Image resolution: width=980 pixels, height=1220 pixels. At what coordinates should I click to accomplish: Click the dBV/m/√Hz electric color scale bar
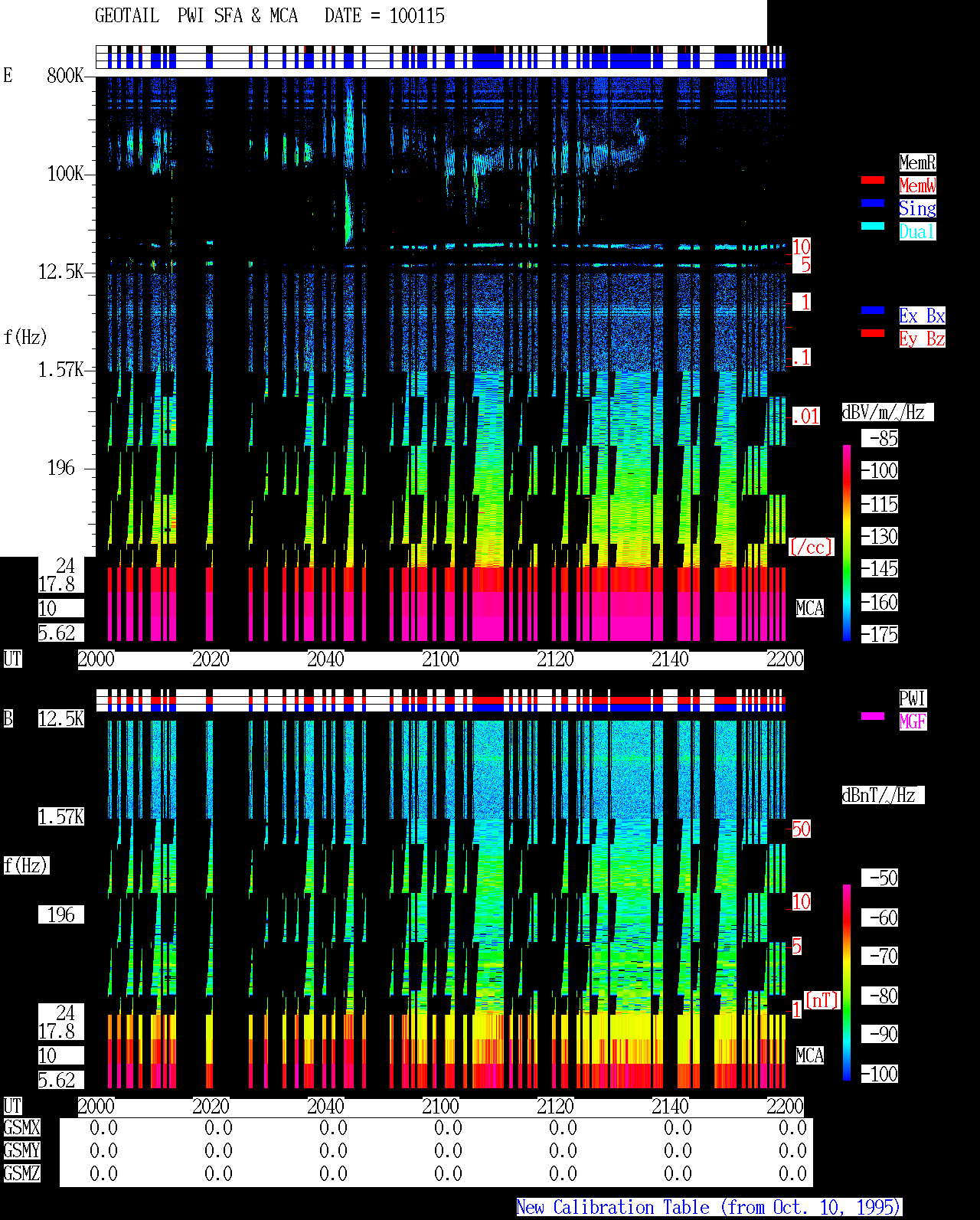tap(847, 542)
